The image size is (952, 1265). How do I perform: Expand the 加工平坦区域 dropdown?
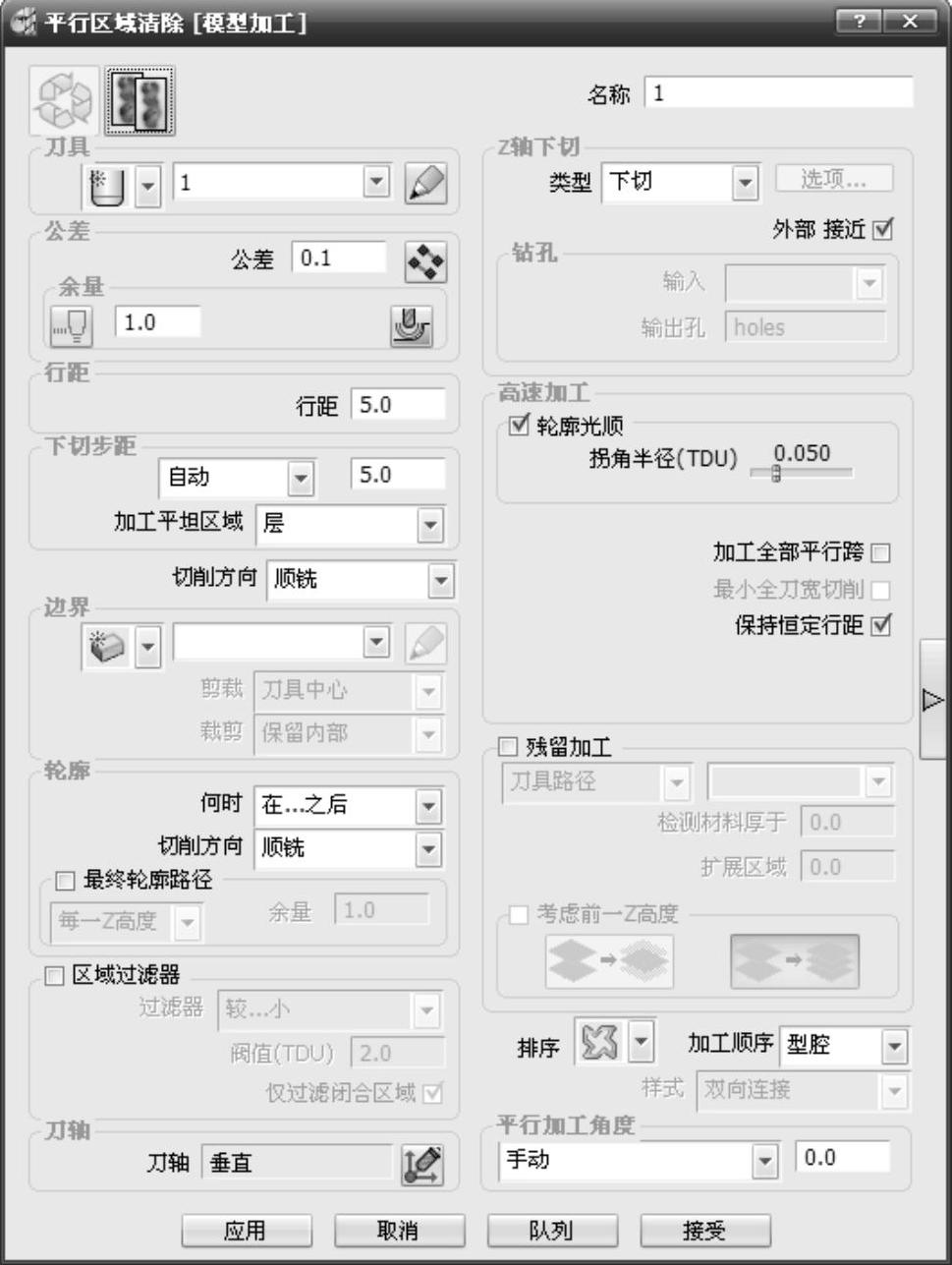(x=429, y=525)
